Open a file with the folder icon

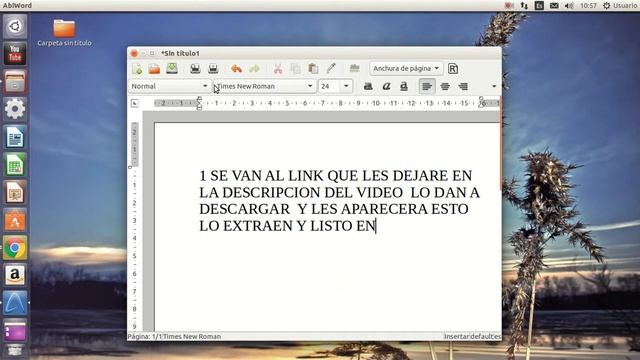154,69
